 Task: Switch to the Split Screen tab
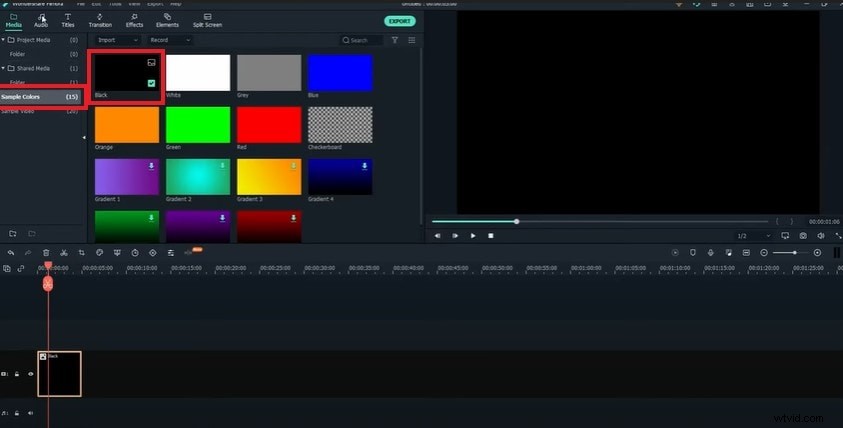(x=208, y=20)
